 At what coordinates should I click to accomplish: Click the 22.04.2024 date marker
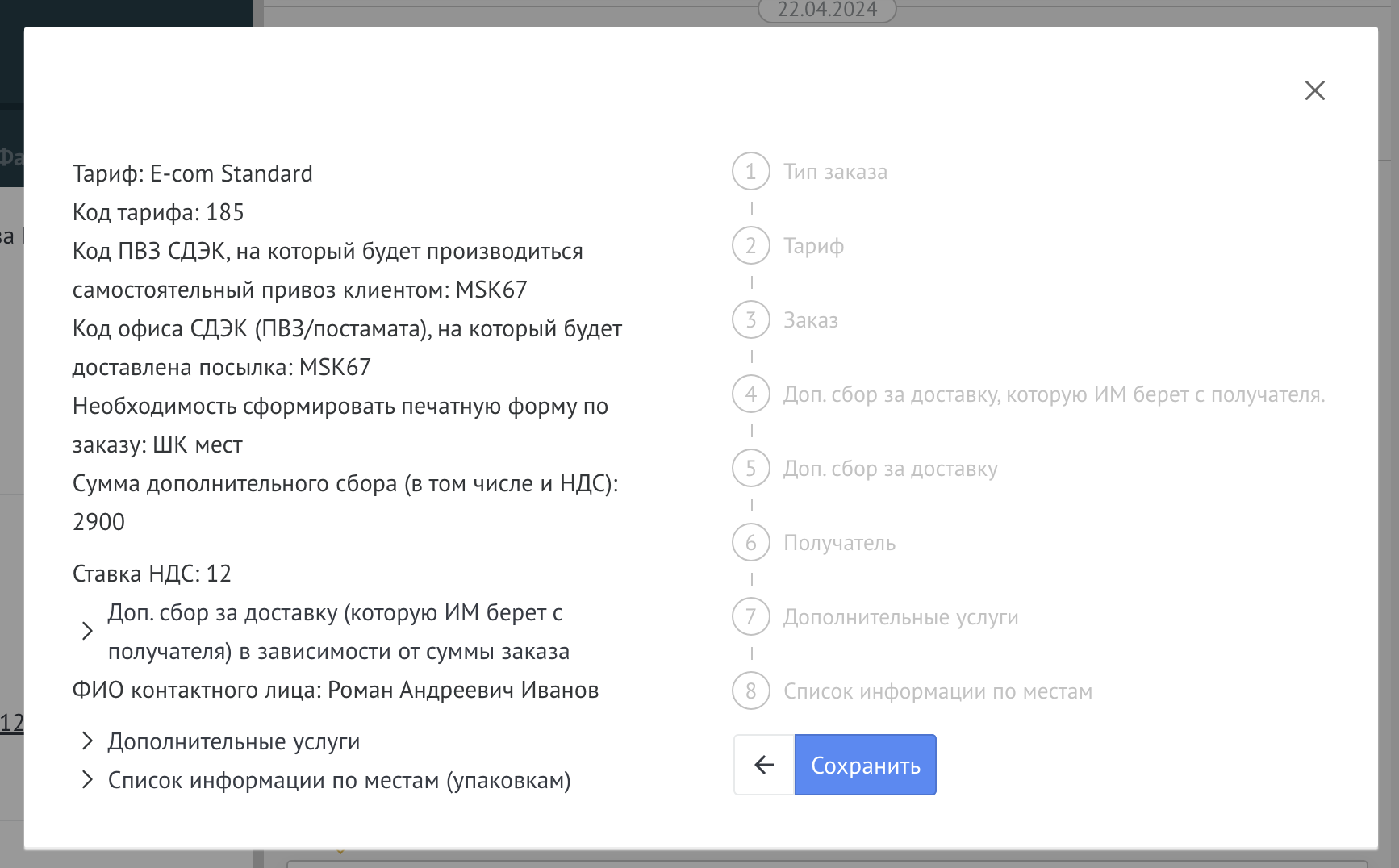click(x=827, y=10)
